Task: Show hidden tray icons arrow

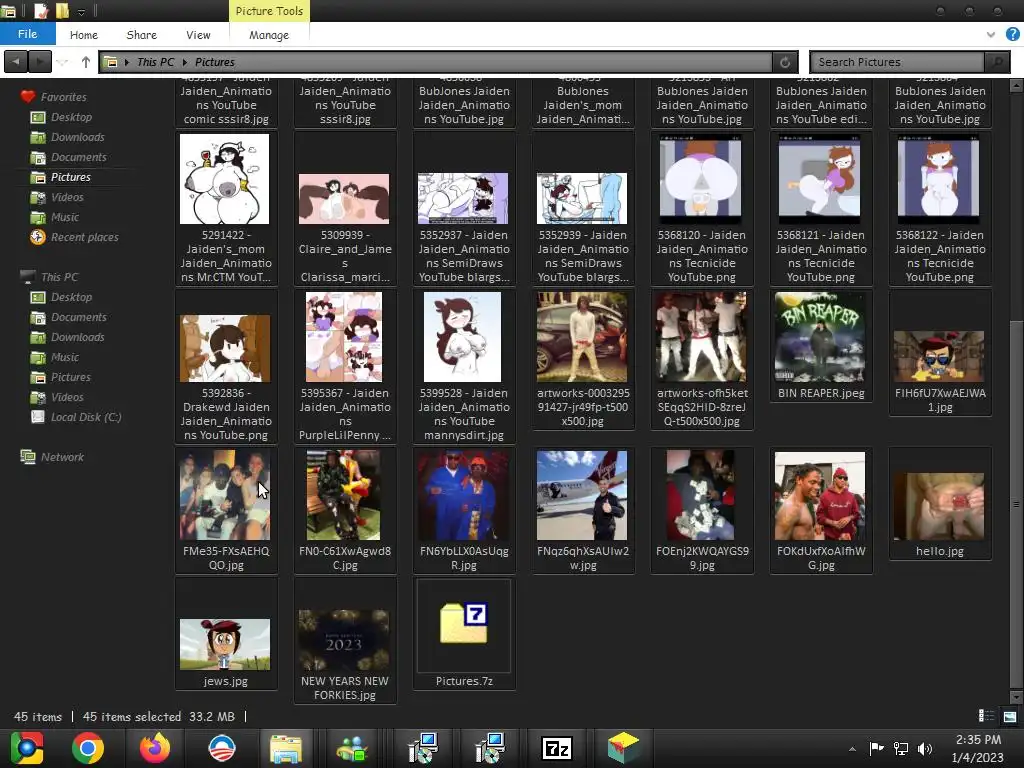Action: 852,749
